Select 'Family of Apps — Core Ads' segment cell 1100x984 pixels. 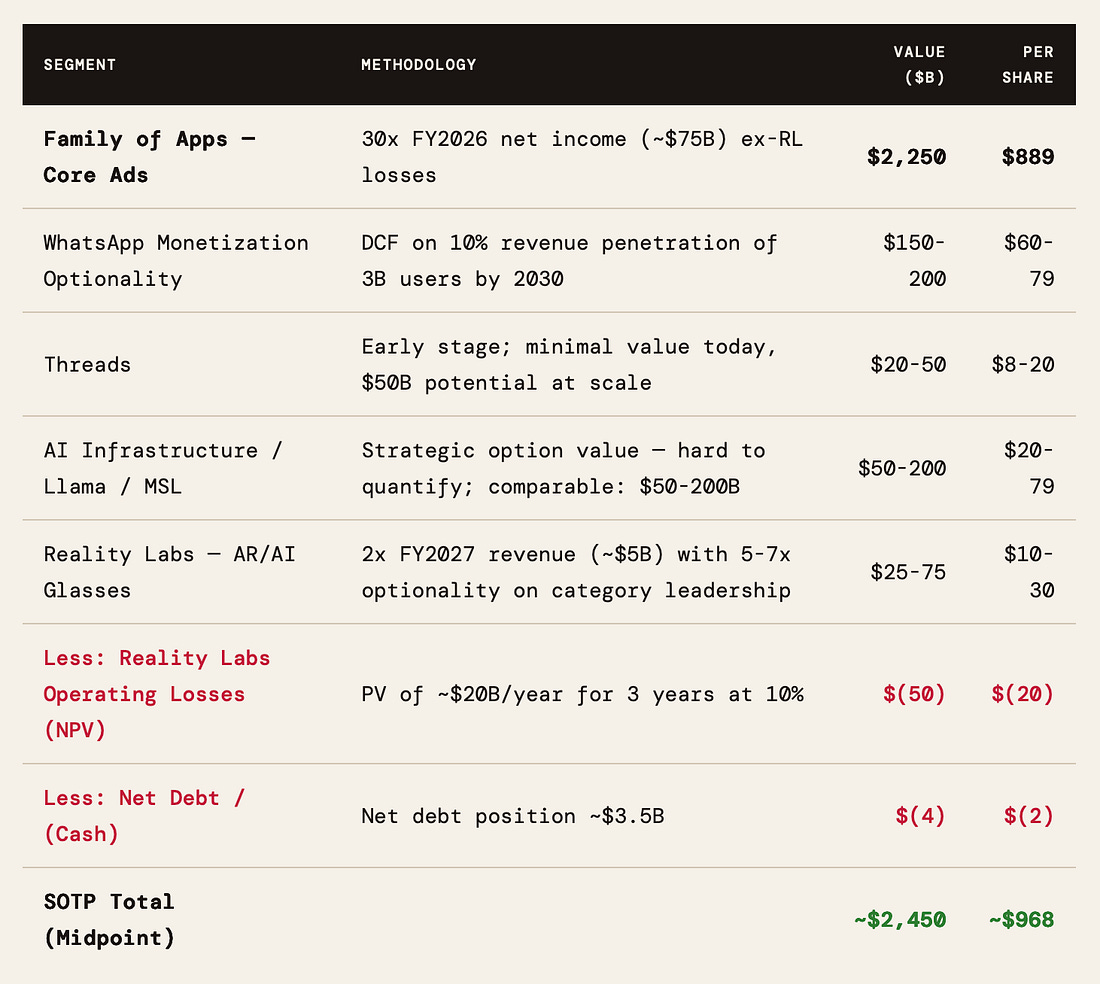click(x=149, y=156)
